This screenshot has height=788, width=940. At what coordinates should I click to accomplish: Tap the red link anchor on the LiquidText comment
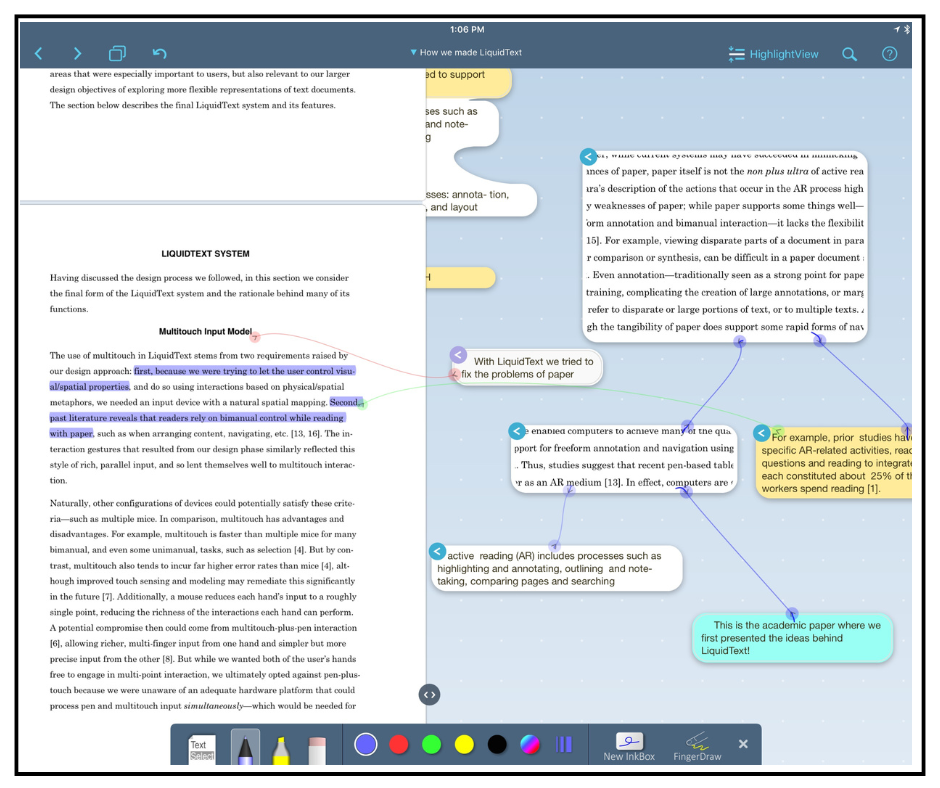(454, 375)
